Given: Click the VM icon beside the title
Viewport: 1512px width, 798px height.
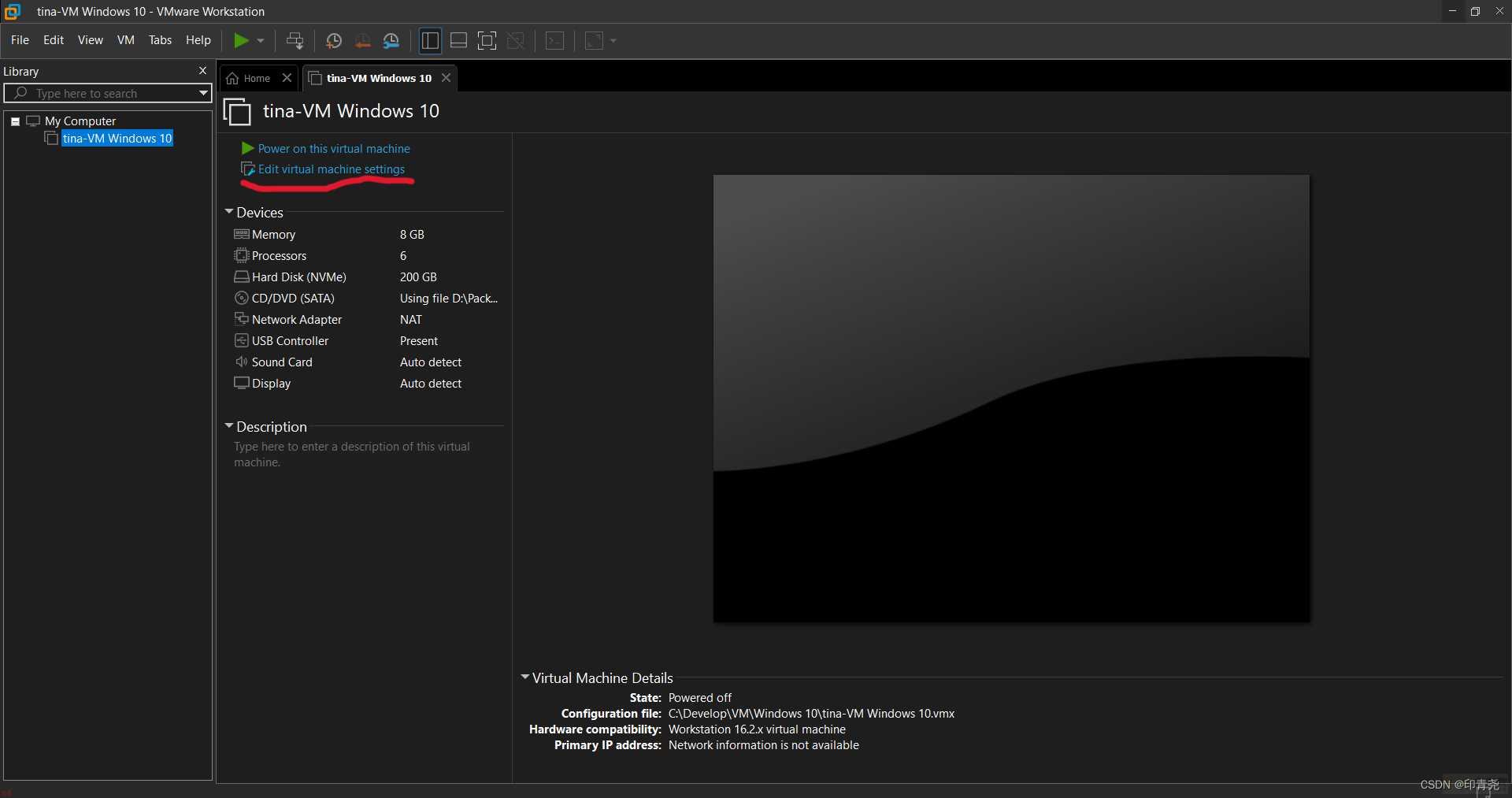Looking at the screenshot, I should 237,112.
